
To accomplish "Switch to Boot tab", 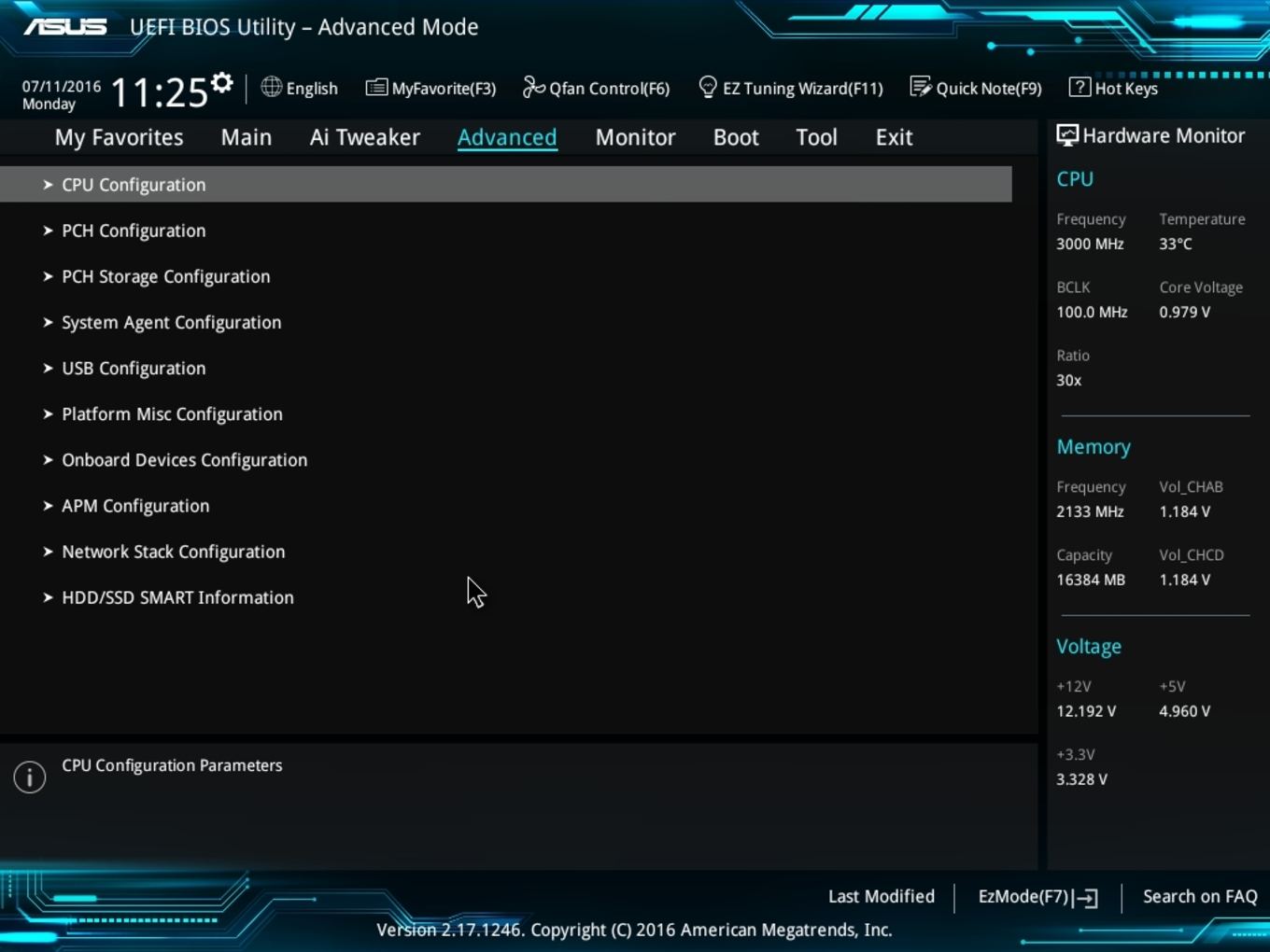I will [736, 137].
